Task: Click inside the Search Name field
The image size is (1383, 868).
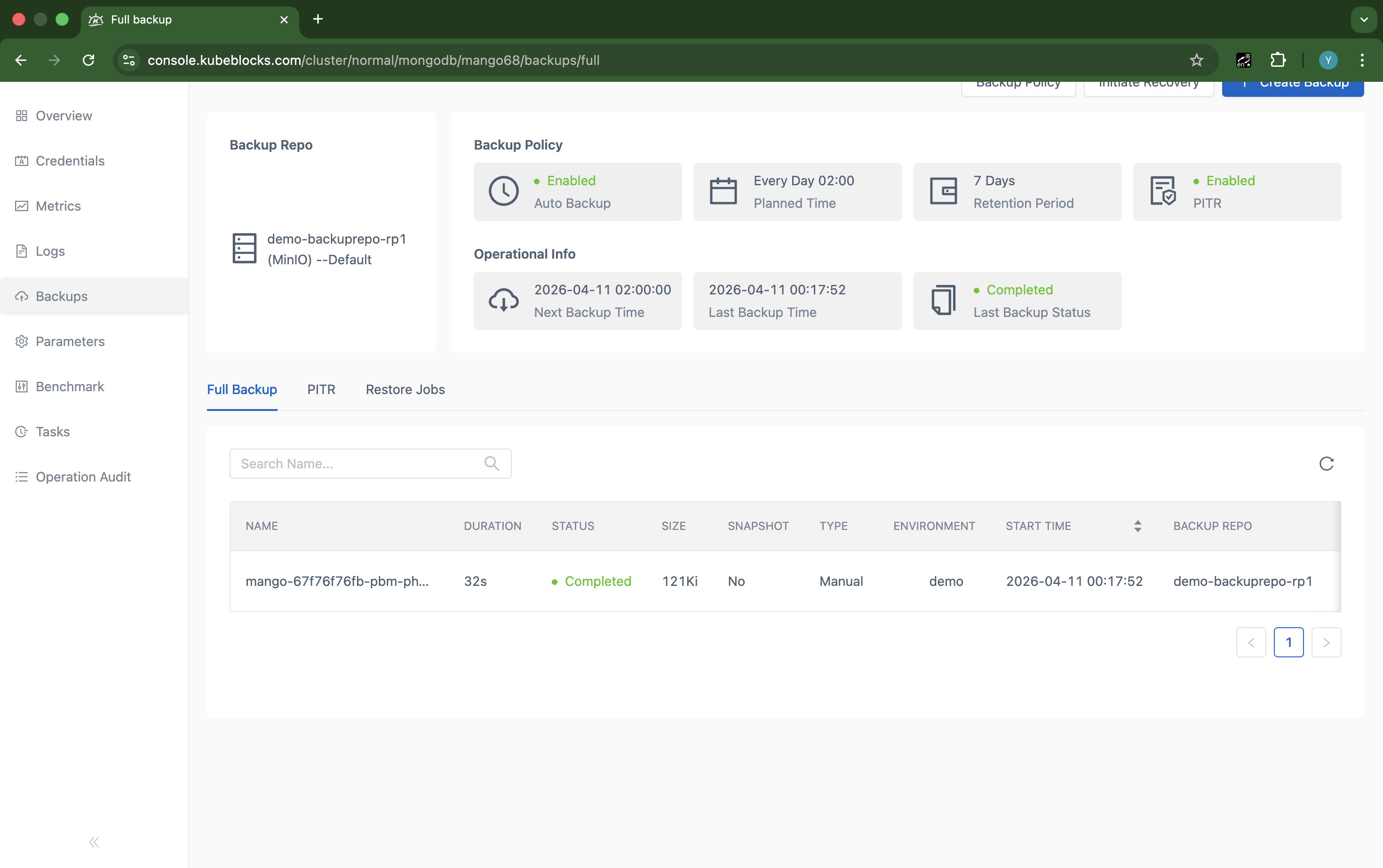Action: (345, 463)
